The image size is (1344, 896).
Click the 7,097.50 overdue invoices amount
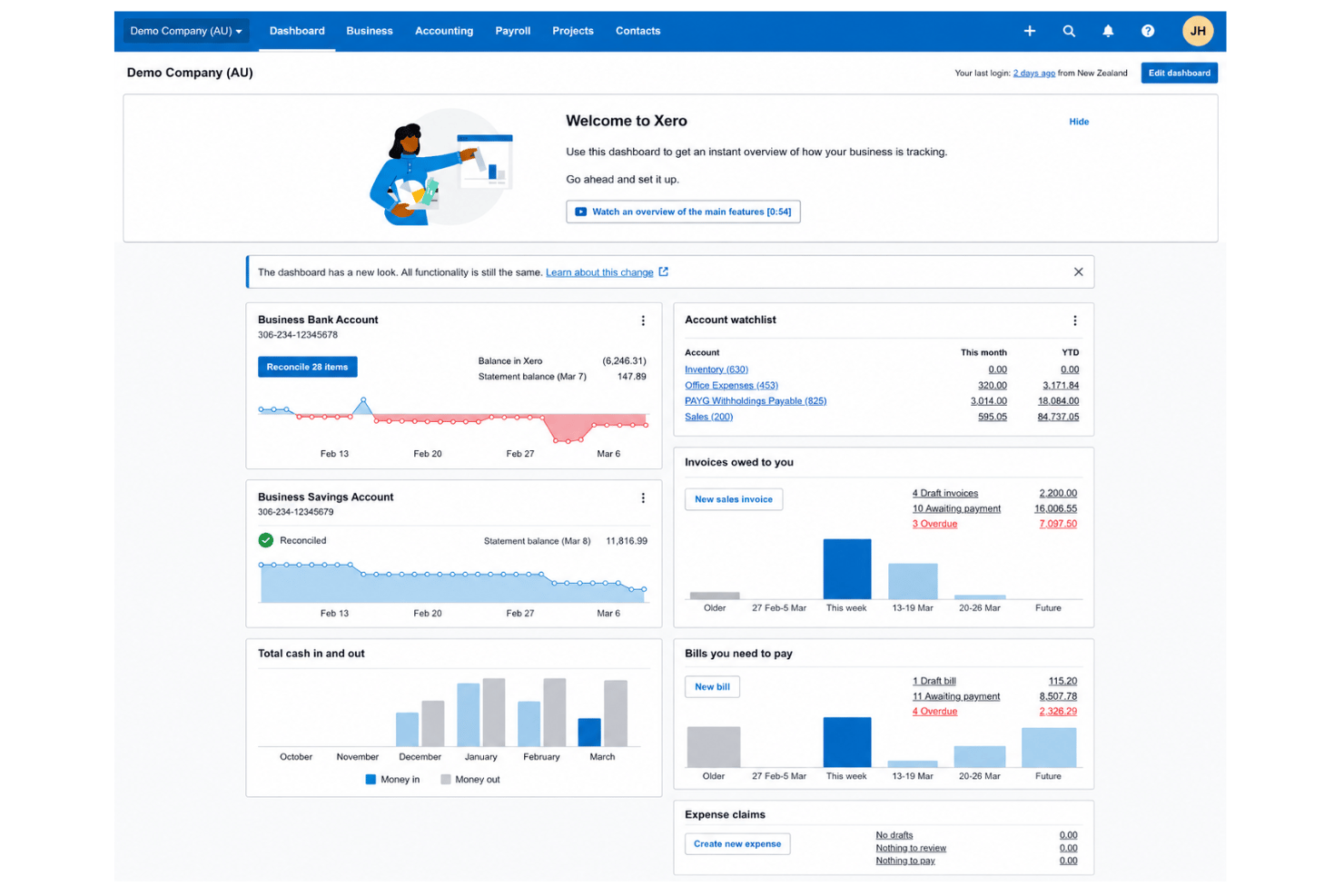(1058, 524)
